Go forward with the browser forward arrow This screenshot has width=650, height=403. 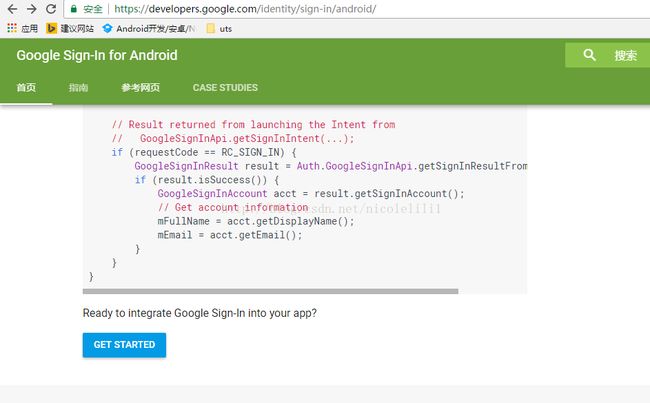click(32, 9)
